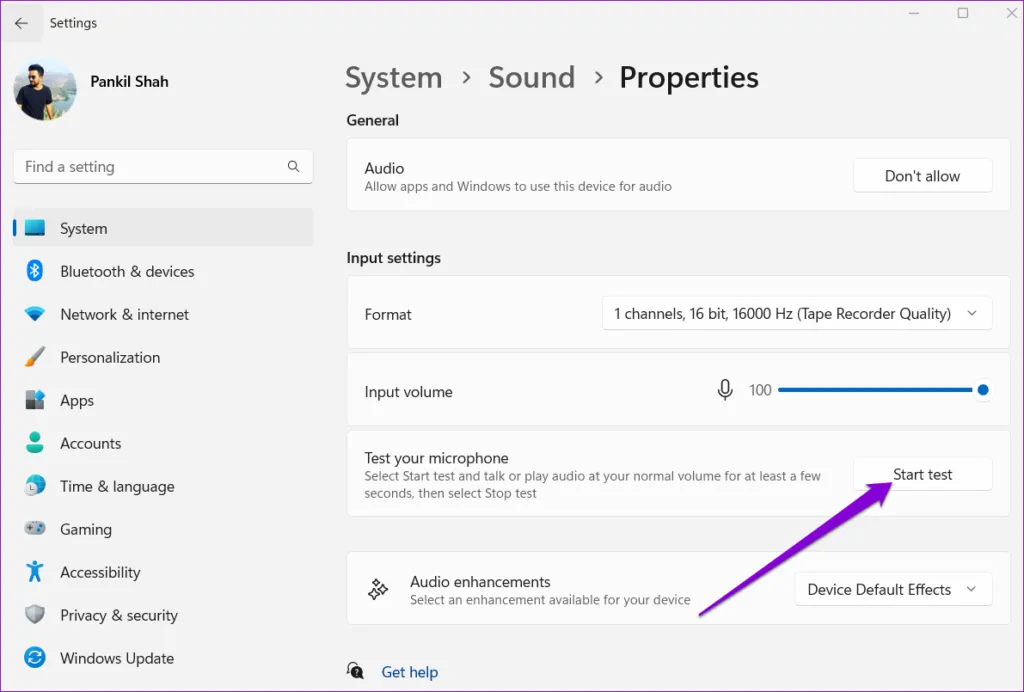The height and width of the screenshot is (692, 1024).
Task: Click the Windows Update sync icon
Action: [35, 658]
